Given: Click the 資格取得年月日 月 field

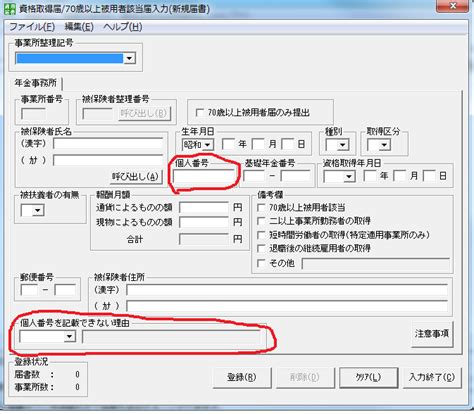Looking at the screenshot, I should tap(399, 176).
